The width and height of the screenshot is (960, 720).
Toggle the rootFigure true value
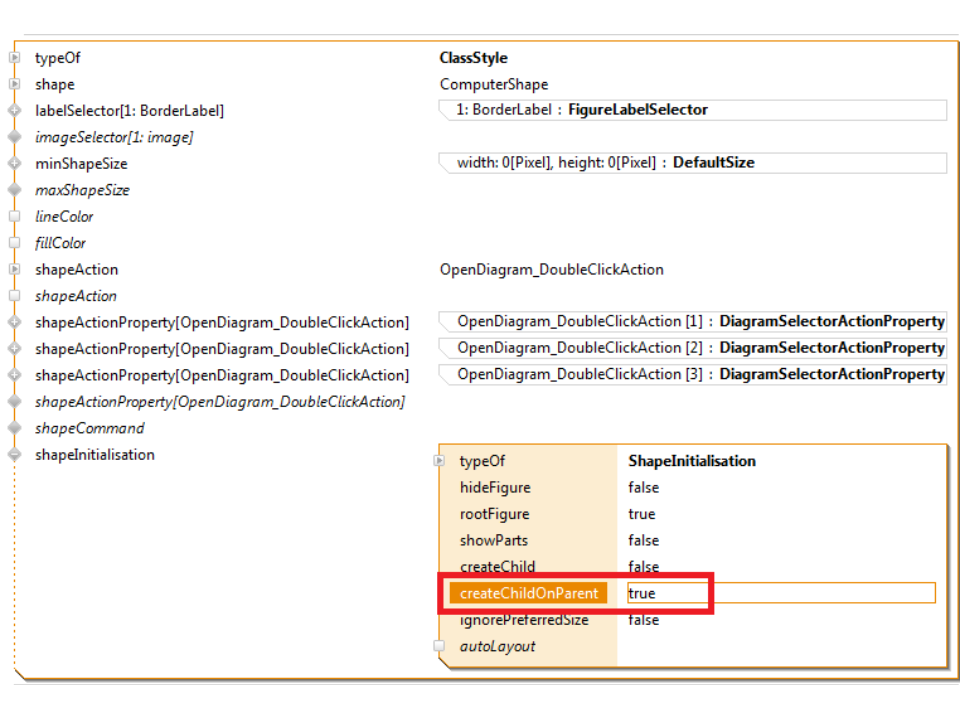(641, 514)
